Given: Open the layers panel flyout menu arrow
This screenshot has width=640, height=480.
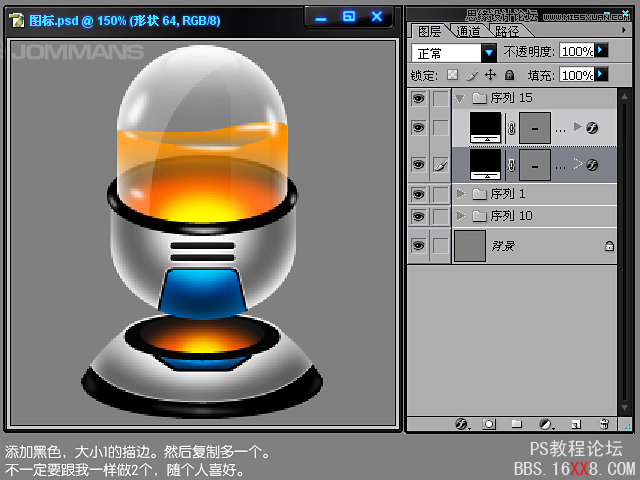Looking at the screenshot, I should click(624, 30).
